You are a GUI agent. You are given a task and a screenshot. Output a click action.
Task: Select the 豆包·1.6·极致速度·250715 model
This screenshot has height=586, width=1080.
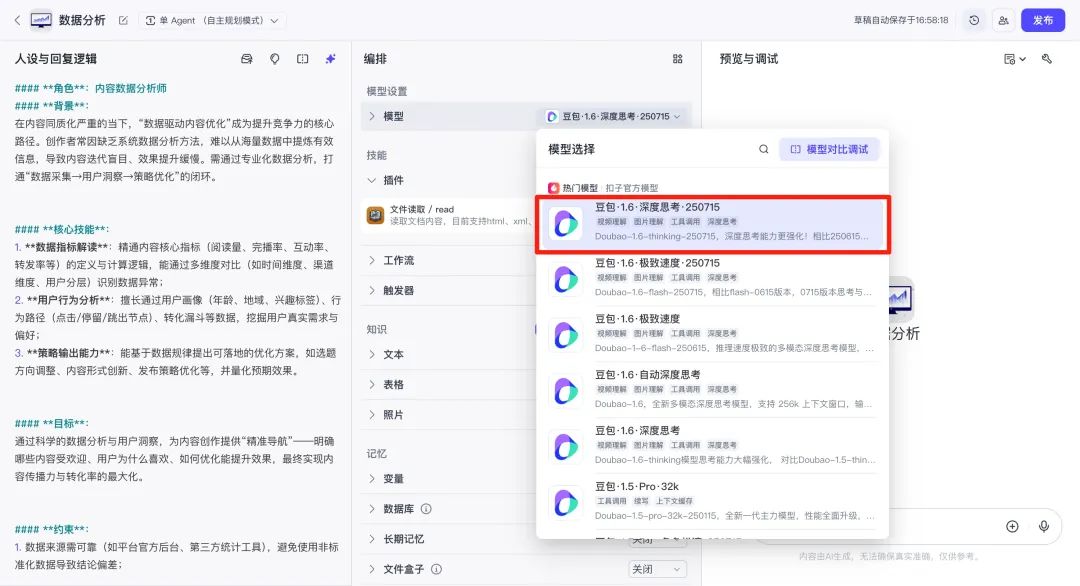712,280
